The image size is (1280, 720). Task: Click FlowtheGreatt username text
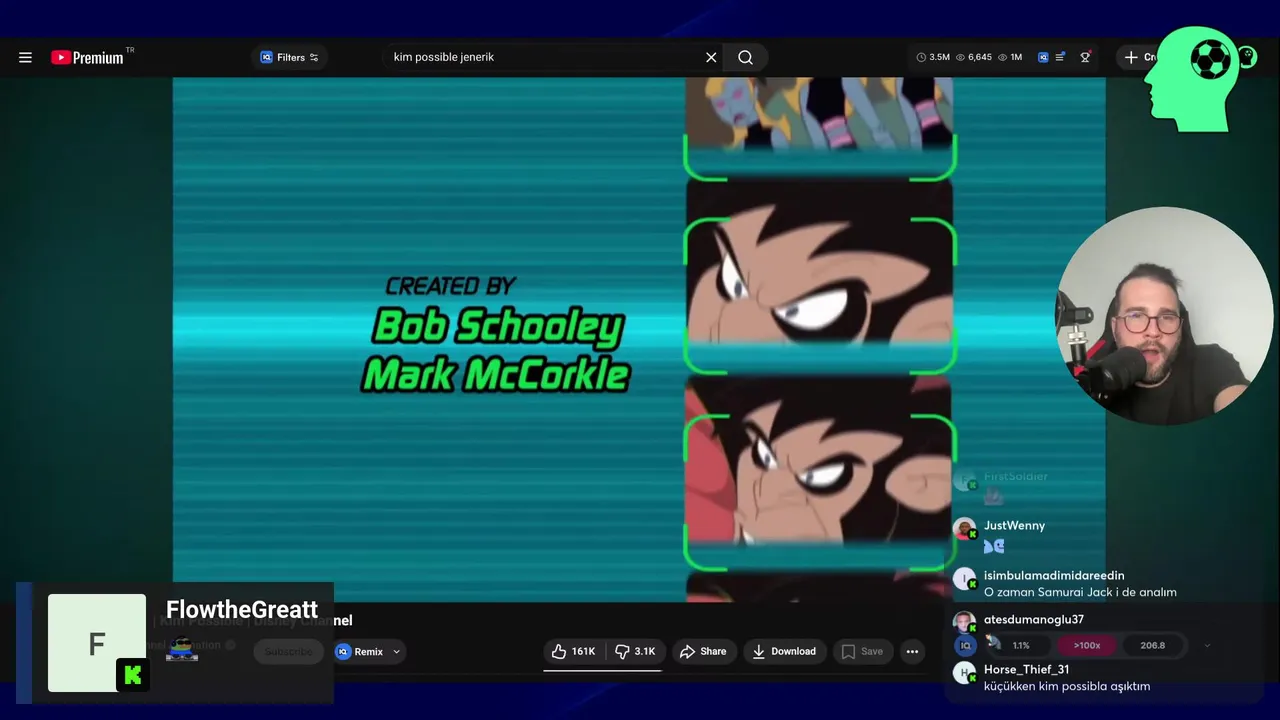241,609
